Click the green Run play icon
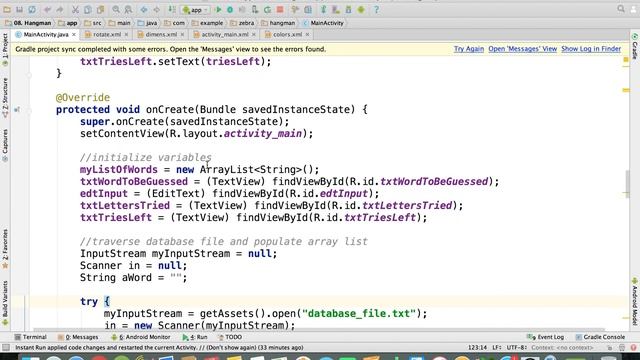This screenshot has height=360, width=640. [x=218, y=9]
